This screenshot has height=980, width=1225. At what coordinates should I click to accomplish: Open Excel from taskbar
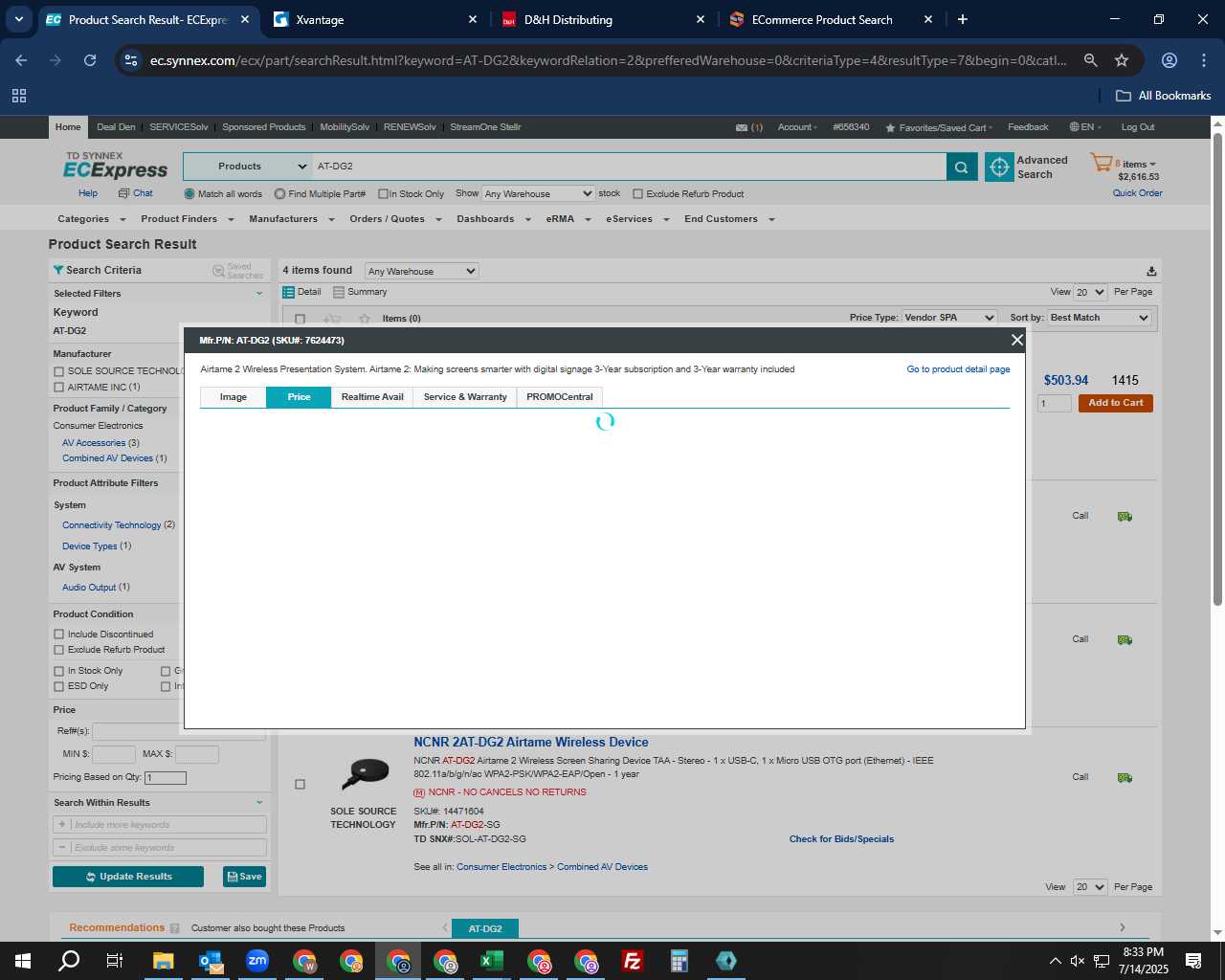pos(491,961)
